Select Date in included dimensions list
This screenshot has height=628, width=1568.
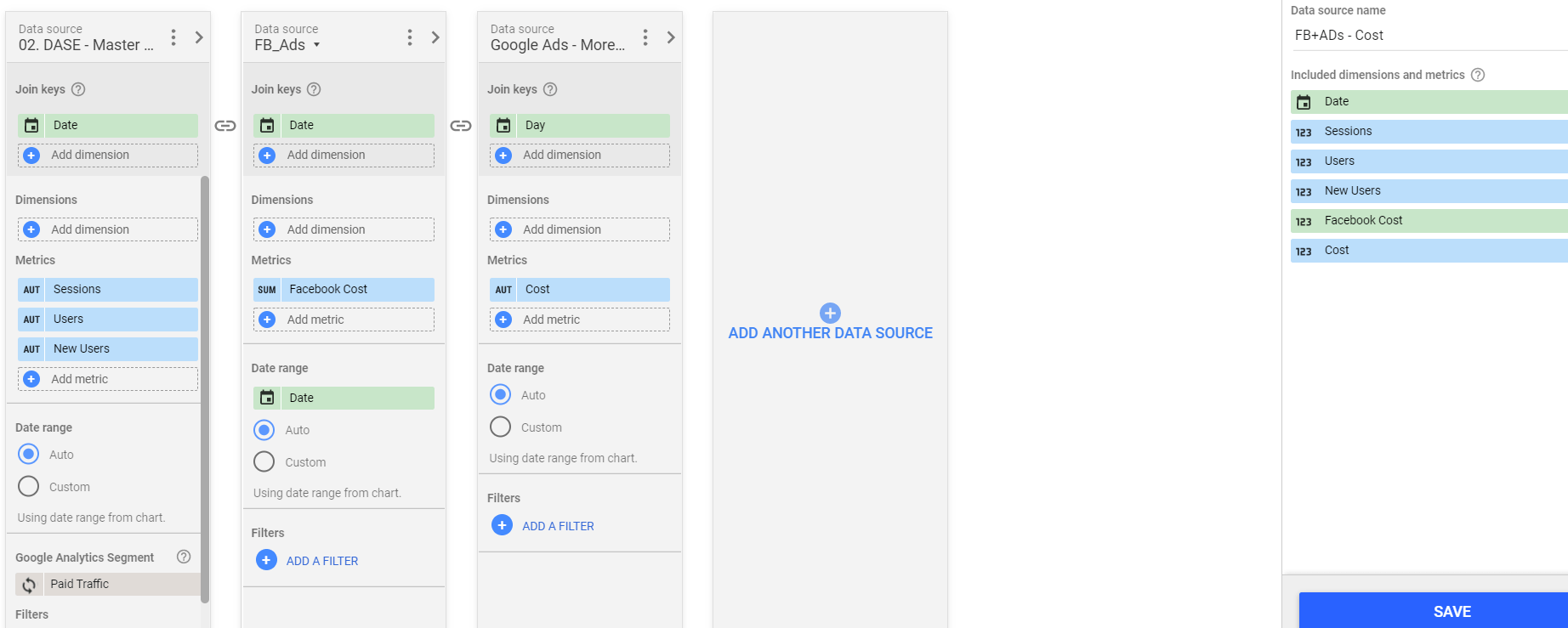[x=1429, y=102]
